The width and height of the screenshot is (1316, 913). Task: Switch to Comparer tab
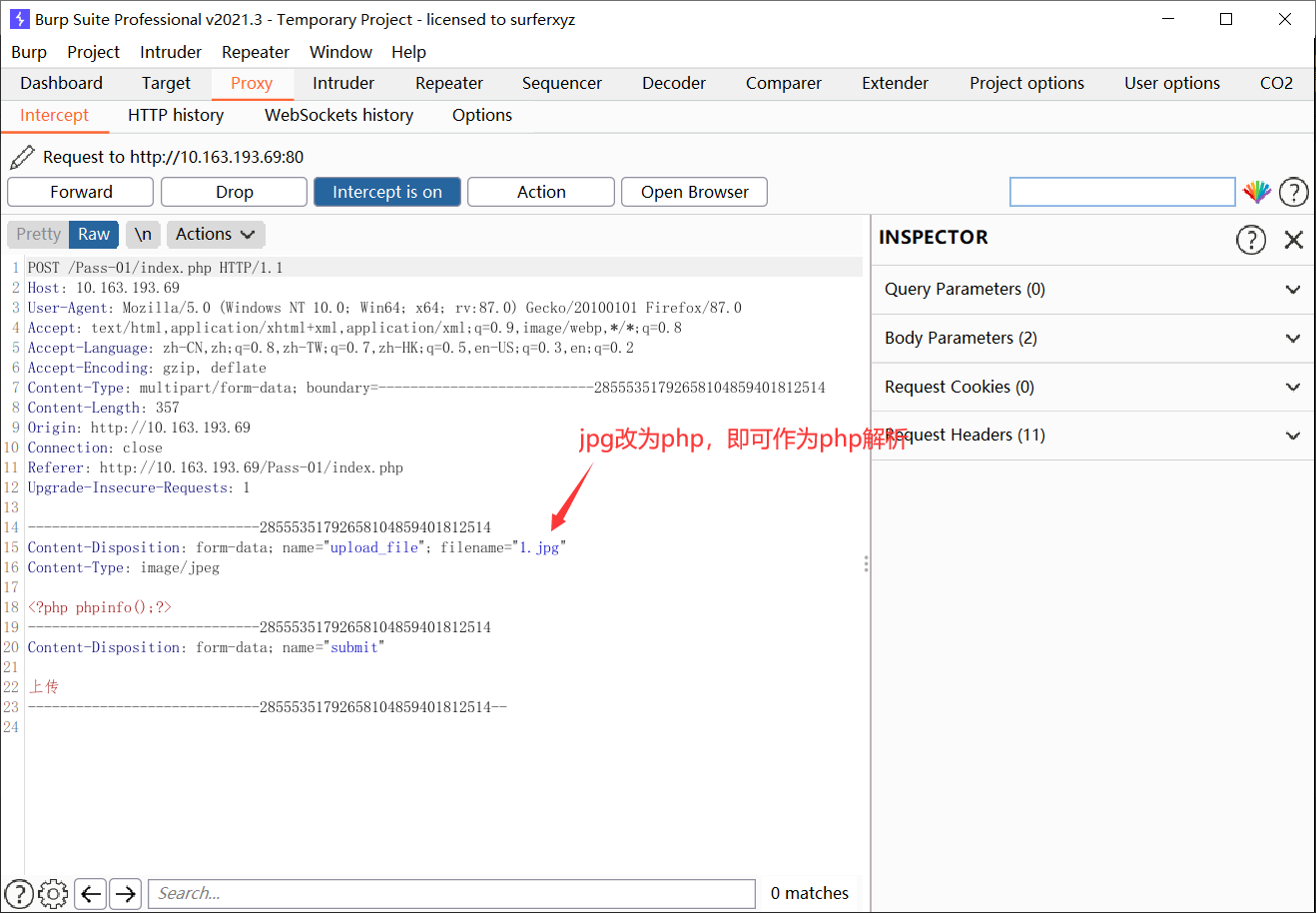[784, 83]
